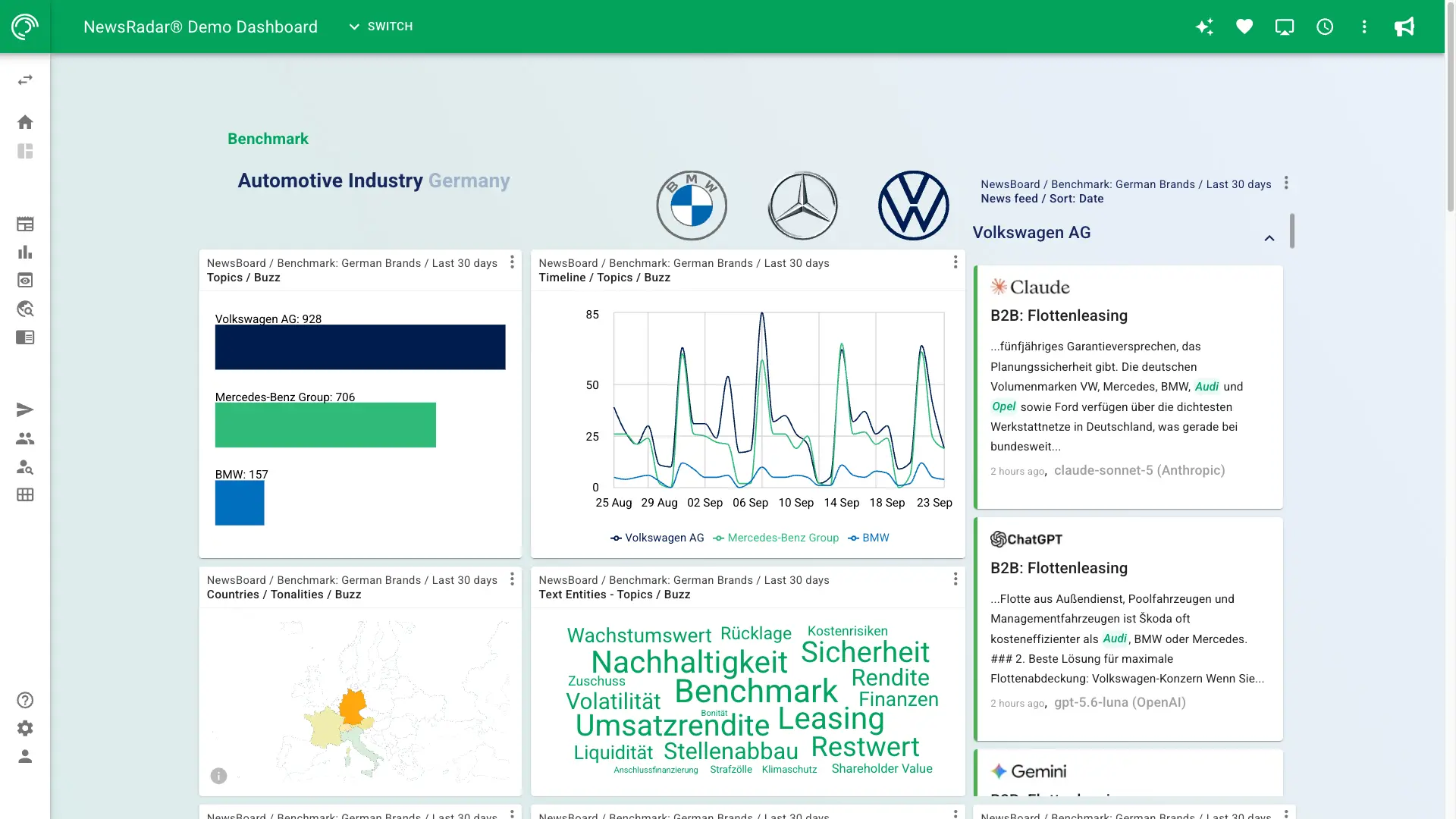Viewport: 1456px width, 819px height.
Task: Click the page vertical scrollbar
Action: coord(1450,106)
